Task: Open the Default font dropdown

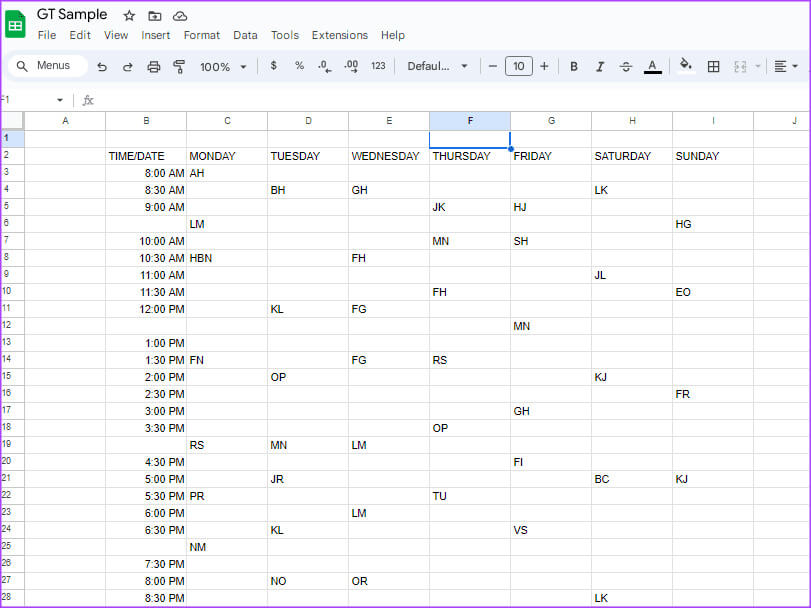Action: coord(437,67)
